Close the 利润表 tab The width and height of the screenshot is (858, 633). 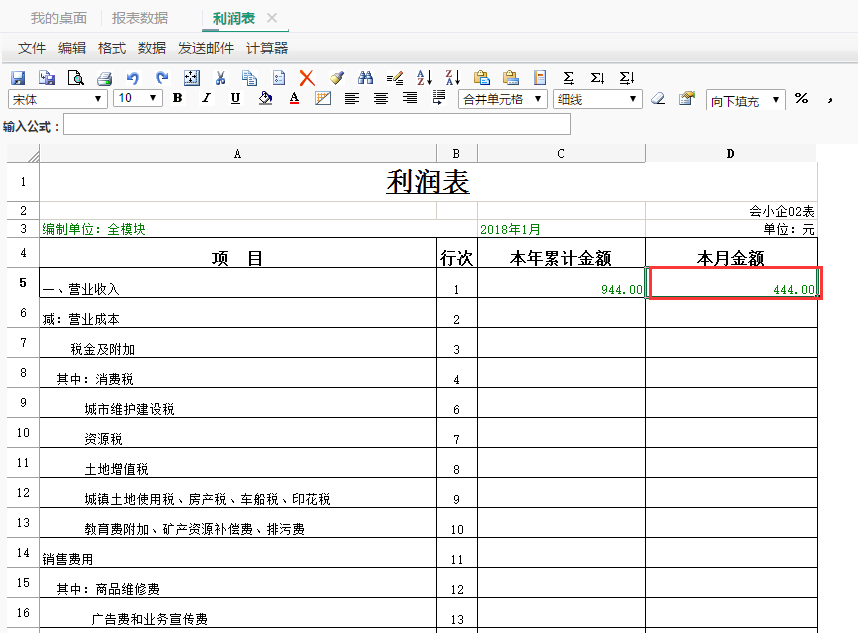tap(272, 18)
